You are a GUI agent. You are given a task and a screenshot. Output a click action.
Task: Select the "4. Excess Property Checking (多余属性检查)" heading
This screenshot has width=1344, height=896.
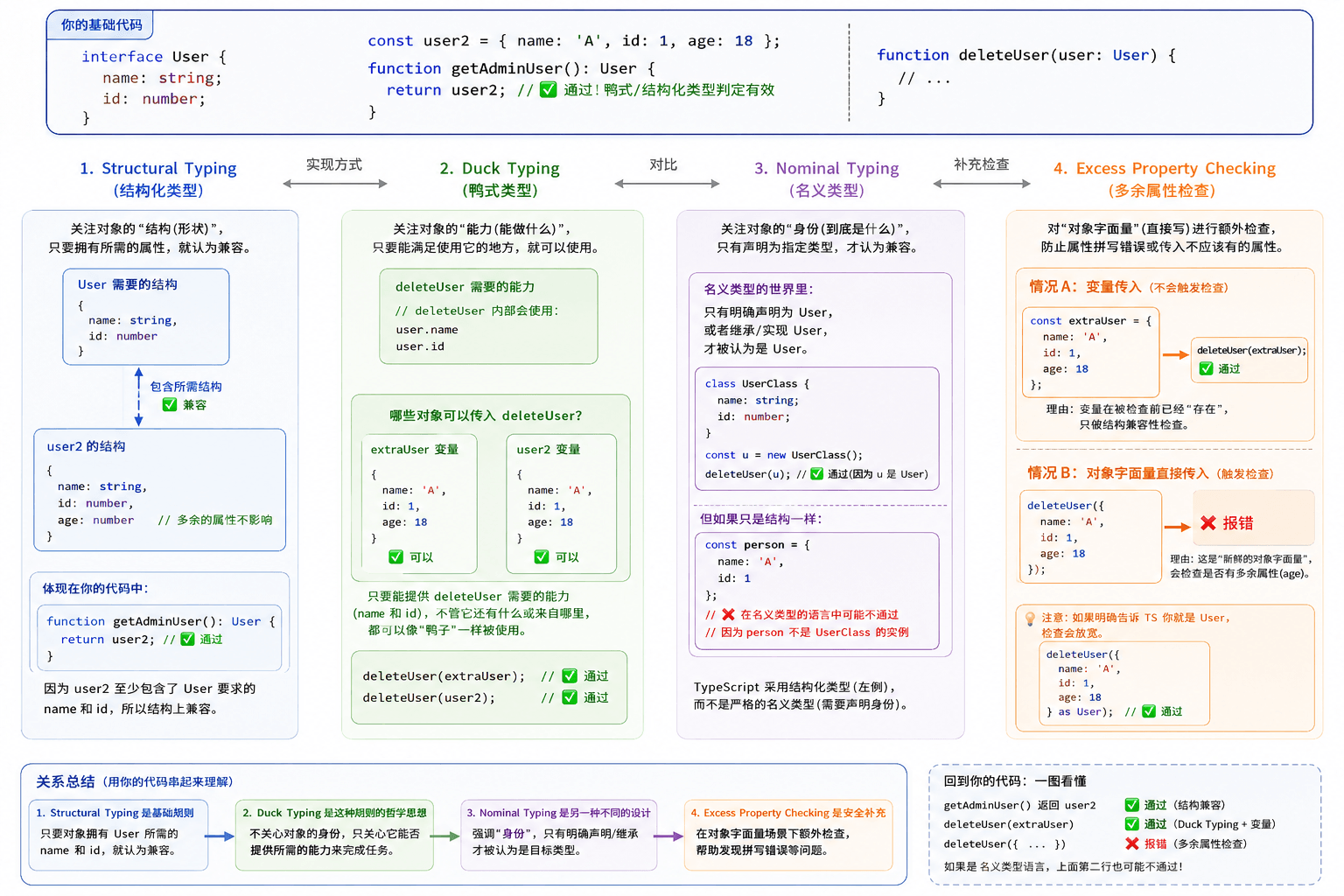(x=1165, y=178)
